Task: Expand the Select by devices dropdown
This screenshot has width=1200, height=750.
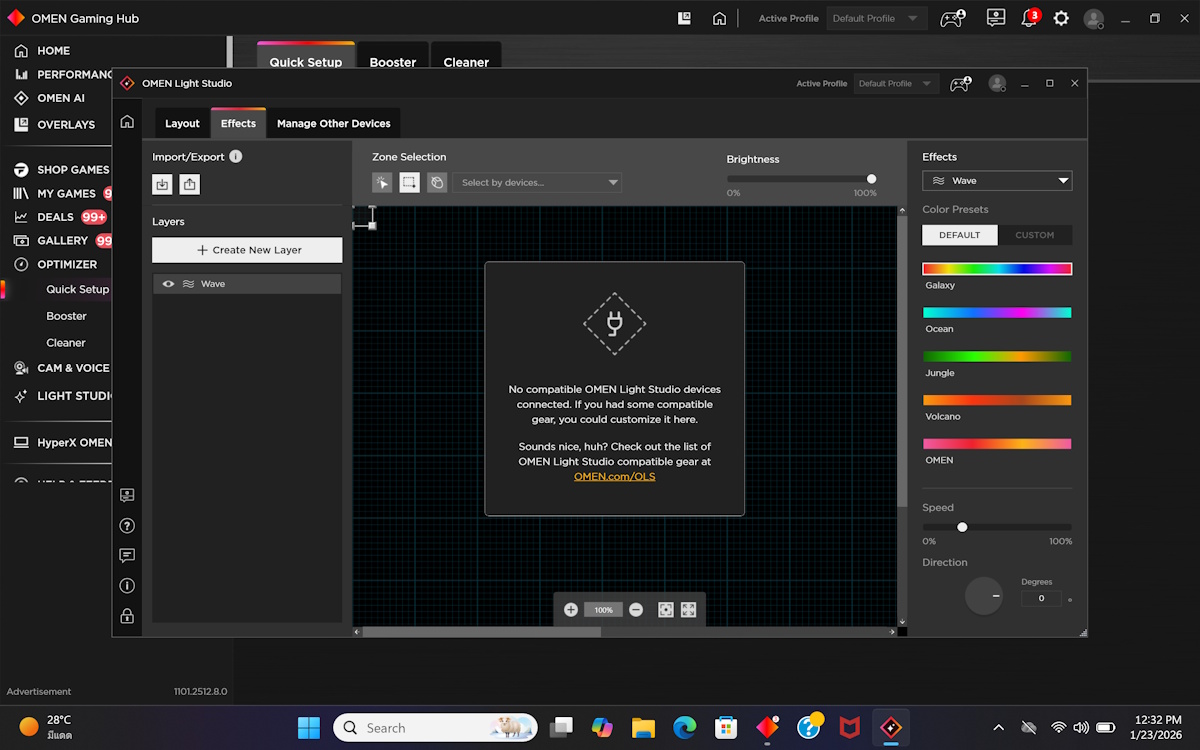Action: [537, 183]
